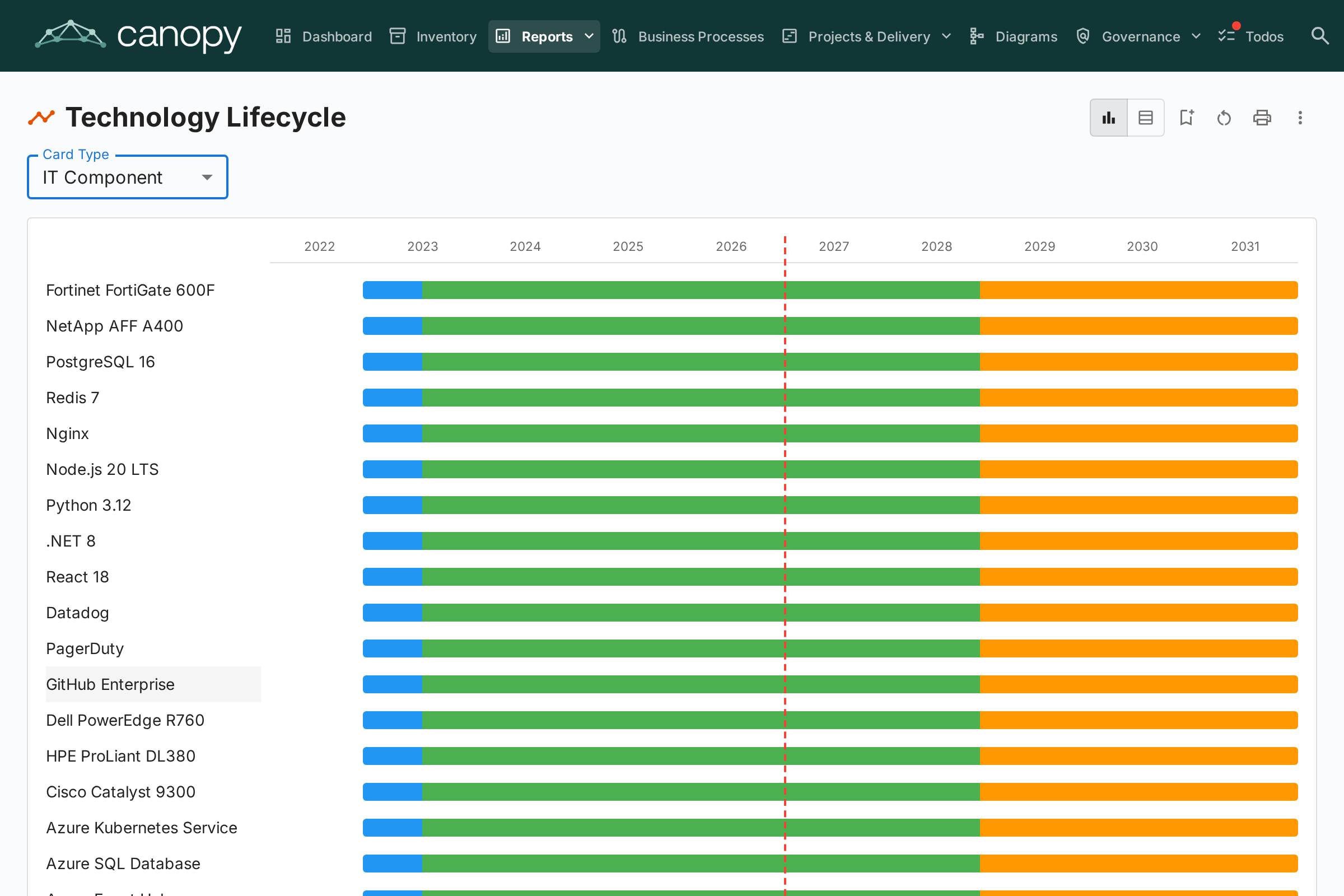The image size is (1344, 896).
Task: Select the Azure SQL Database label
Action: [123, 864]
